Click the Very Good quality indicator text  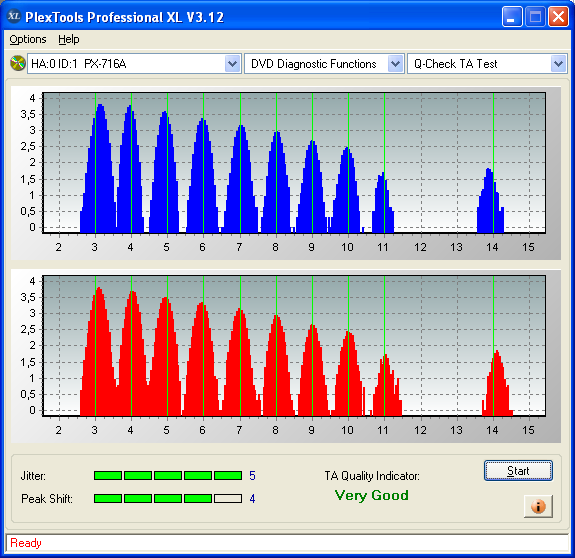click(371, 495)
